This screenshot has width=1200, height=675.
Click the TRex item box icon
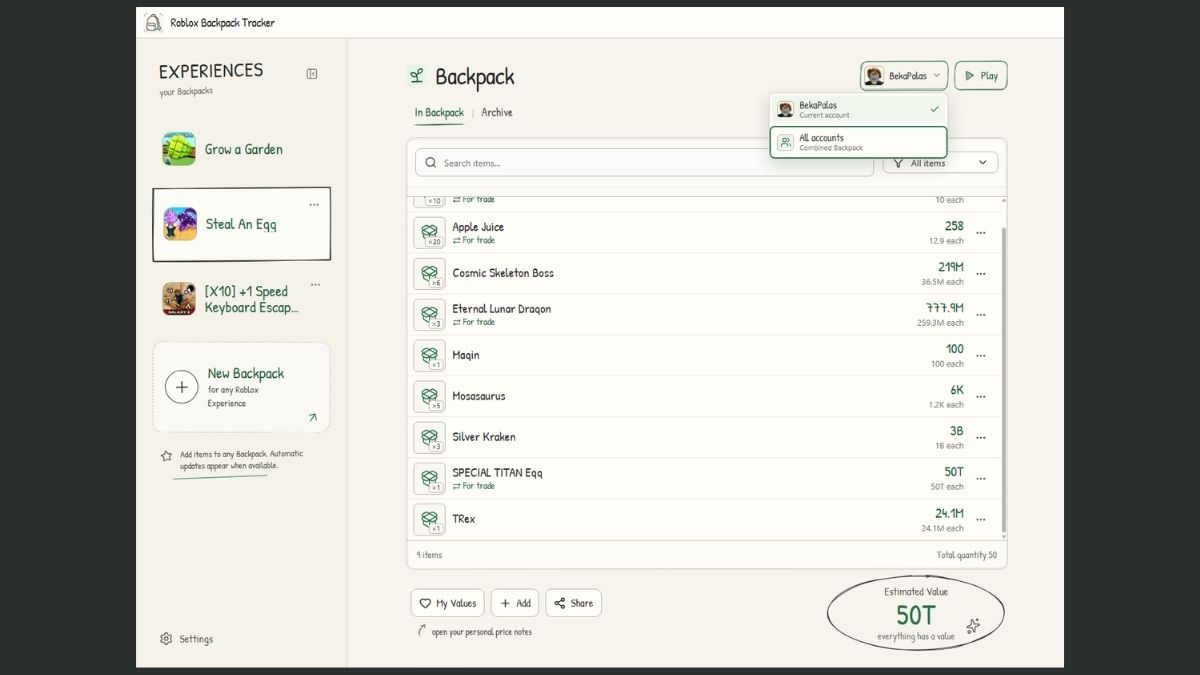pyautogui.click(x=430, y=520)
